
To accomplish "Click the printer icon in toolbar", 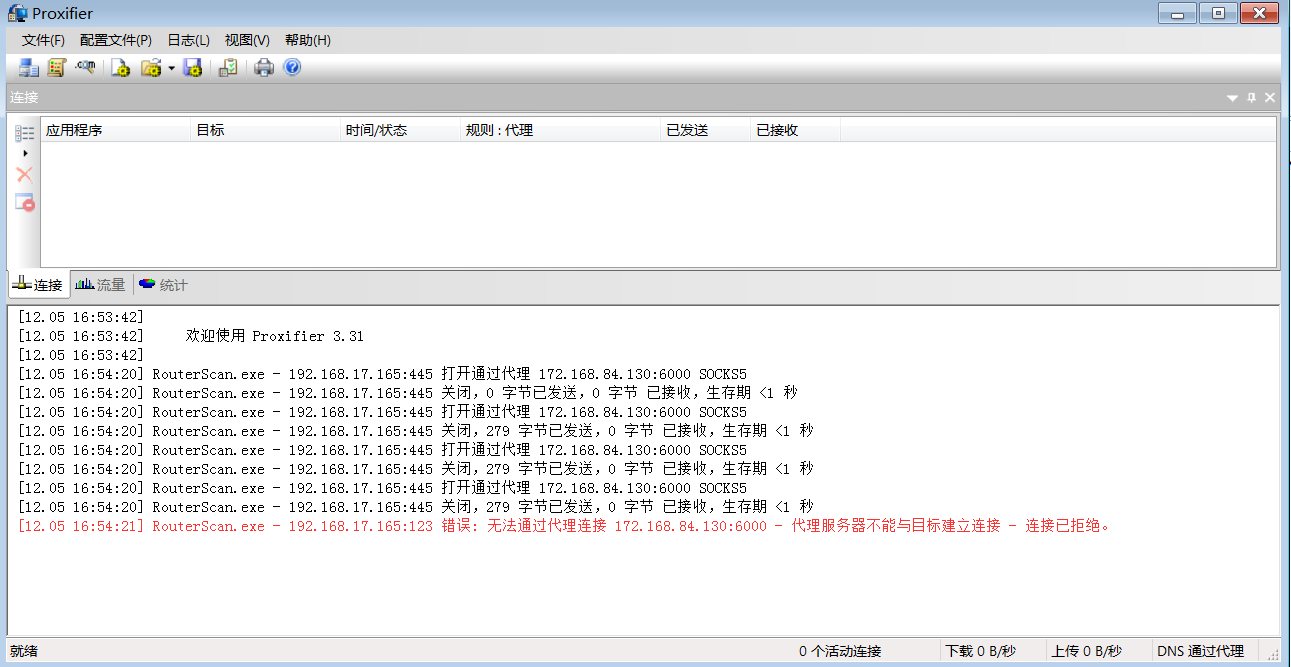I will pyautogui.click(x=263, y=68).
